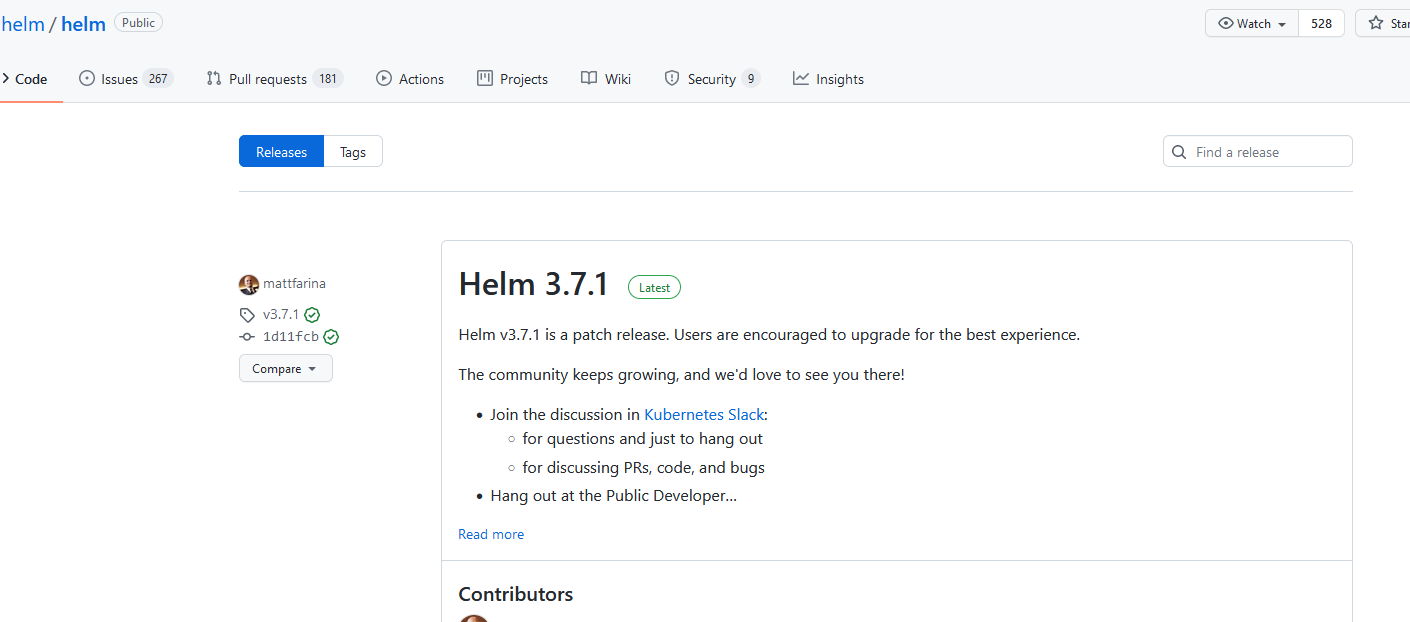View the 528 watchers count
1410x622 pixels.
[x=1322, y=23]
